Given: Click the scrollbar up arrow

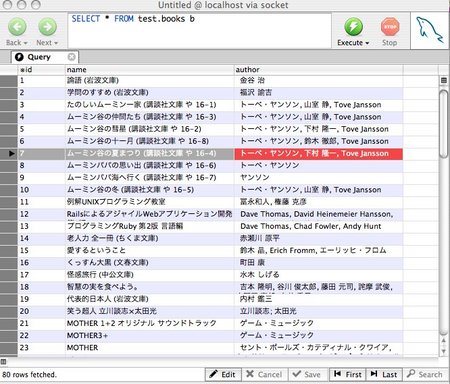Looking at the screenshot, I should pos(443,341).
